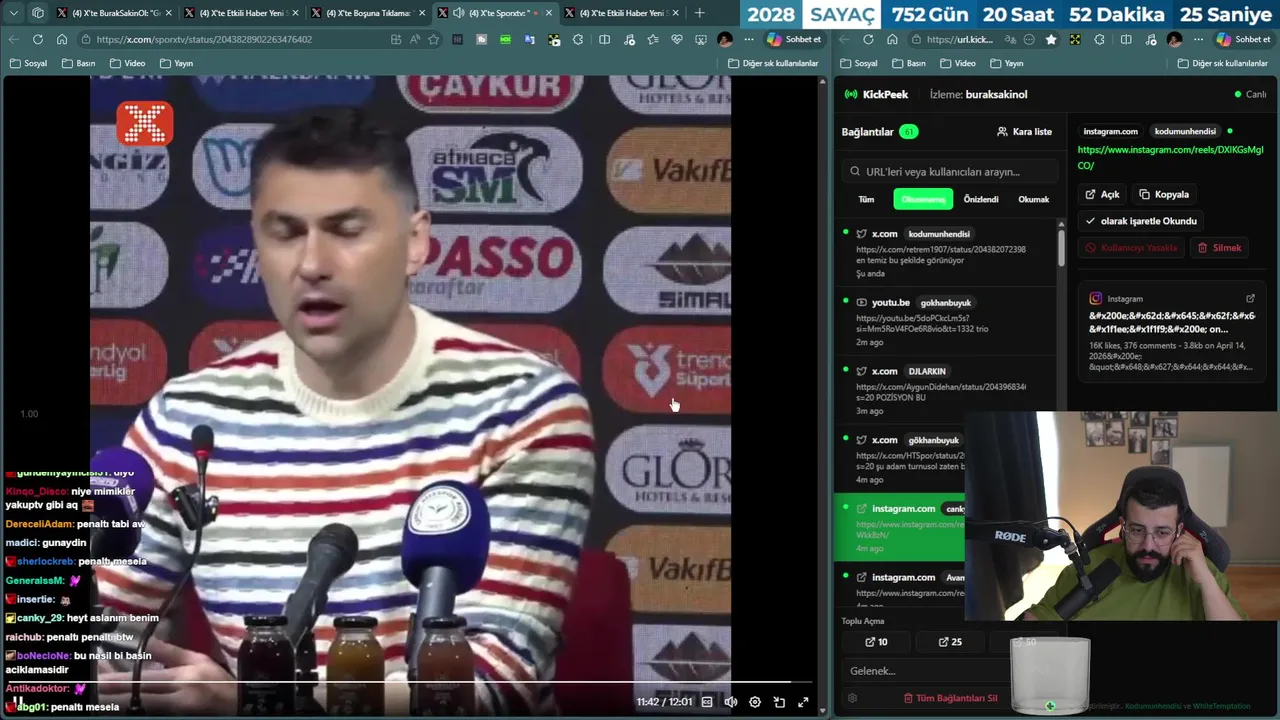This screenshot has width=1280, height=720.
Task: Click Sohbet et in right browser
Action: [x=1243, y=39]
